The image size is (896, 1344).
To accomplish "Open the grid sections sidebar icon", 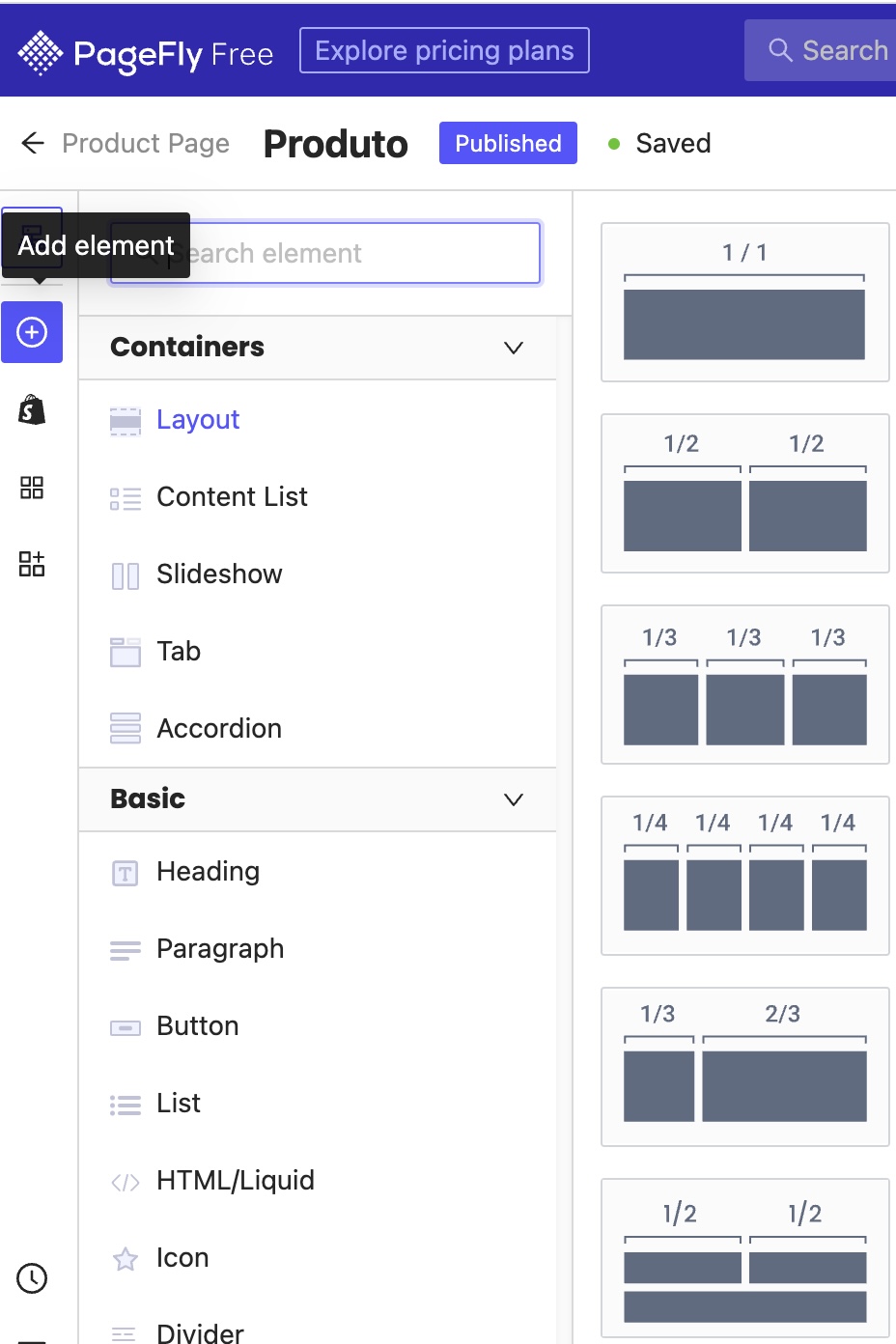I will pos(32,487).
